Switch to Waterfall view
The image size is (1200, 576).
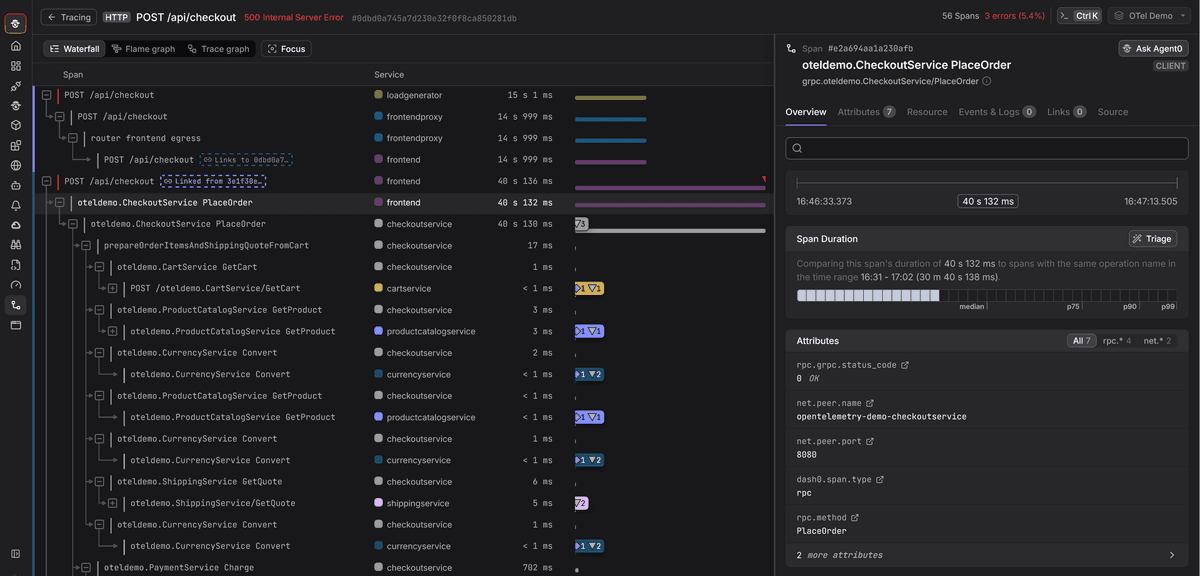point(74,48)
